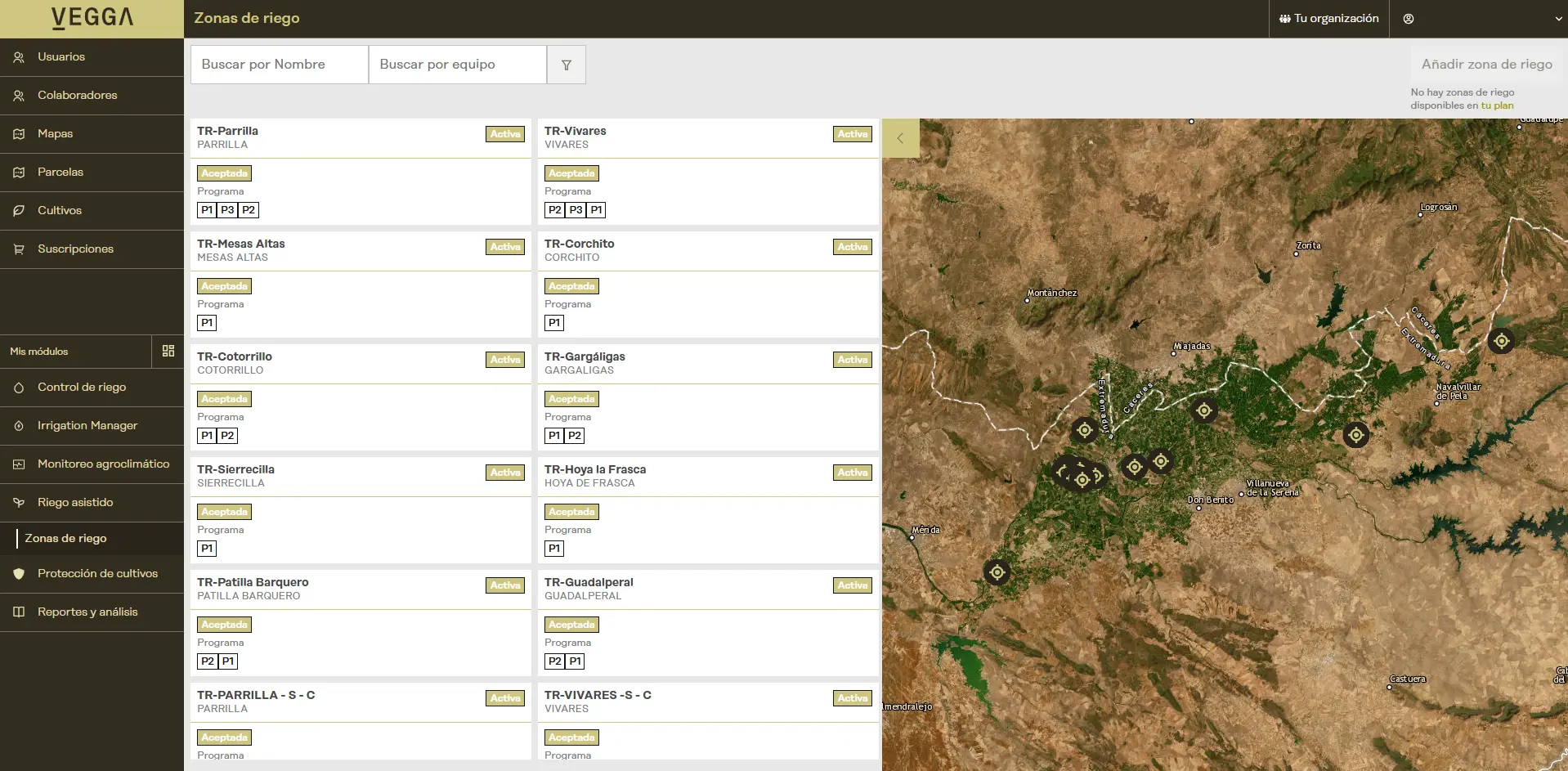Go to Usuarios in sidebar
Screen dimensions: 1568x771
(92, 57)
